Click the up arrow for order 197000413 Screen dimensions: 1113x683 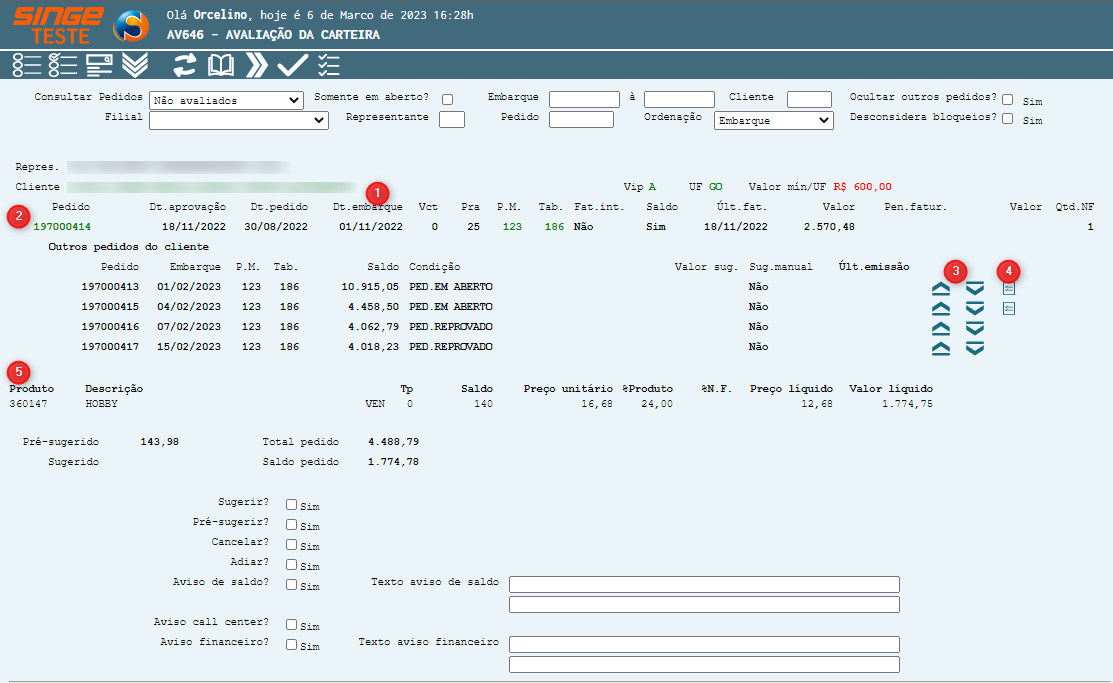click(x=940, y=288)
